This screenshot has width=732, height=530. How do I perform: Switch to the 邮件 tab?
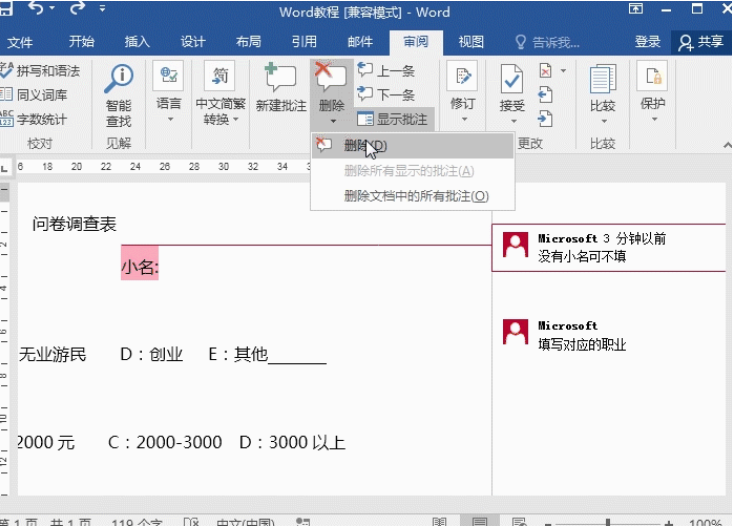pos(360,42)
